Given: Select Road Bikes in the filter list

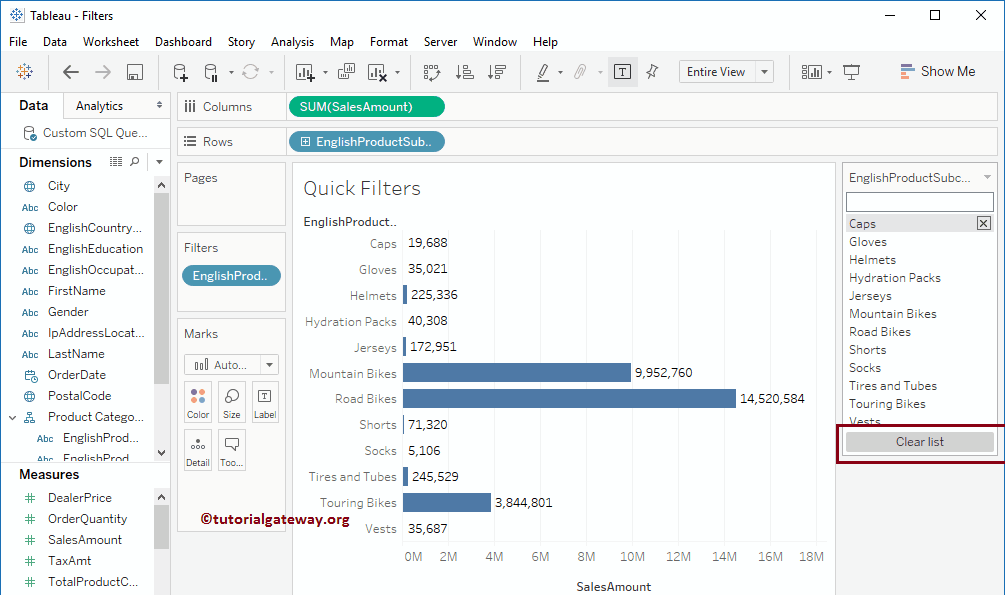Looking at the screenshot, I should [880, 331].
